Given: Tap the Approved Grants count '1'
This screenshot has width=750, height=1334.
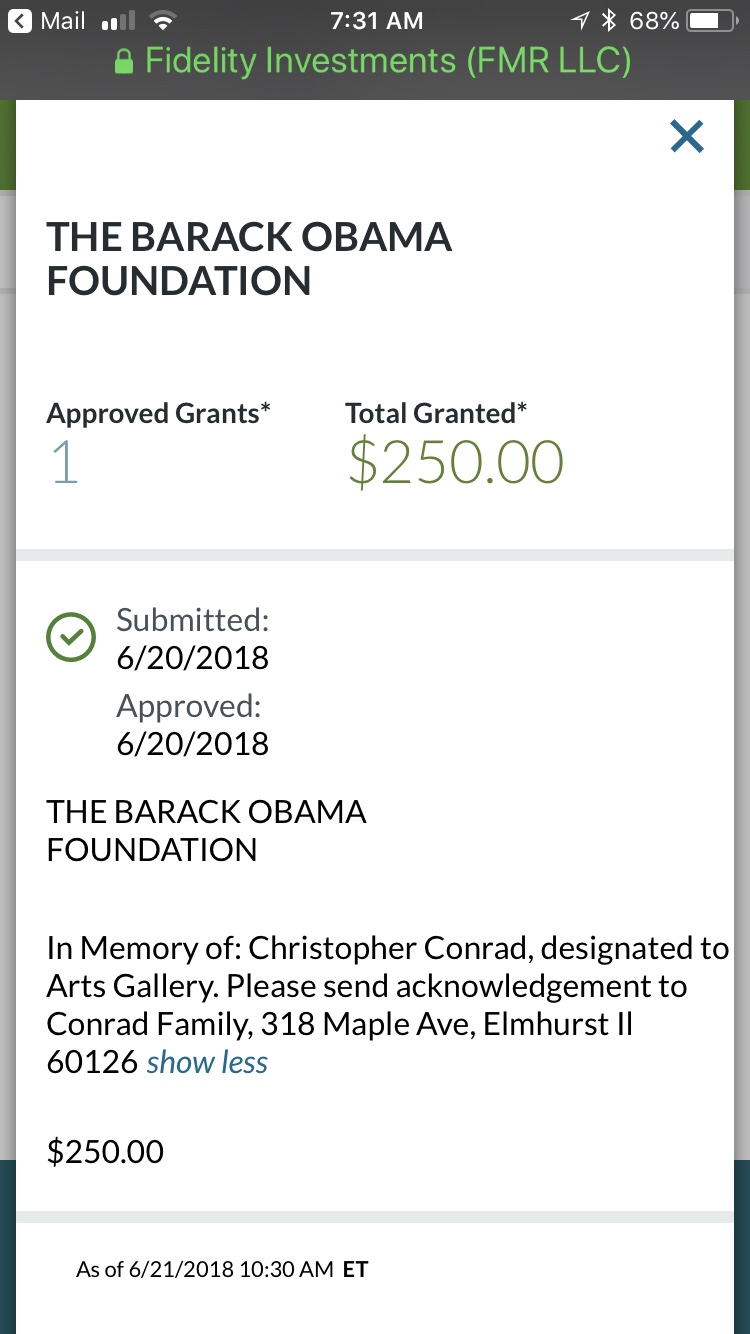Looking at the screenshot, I should click(x=64, y=464).
